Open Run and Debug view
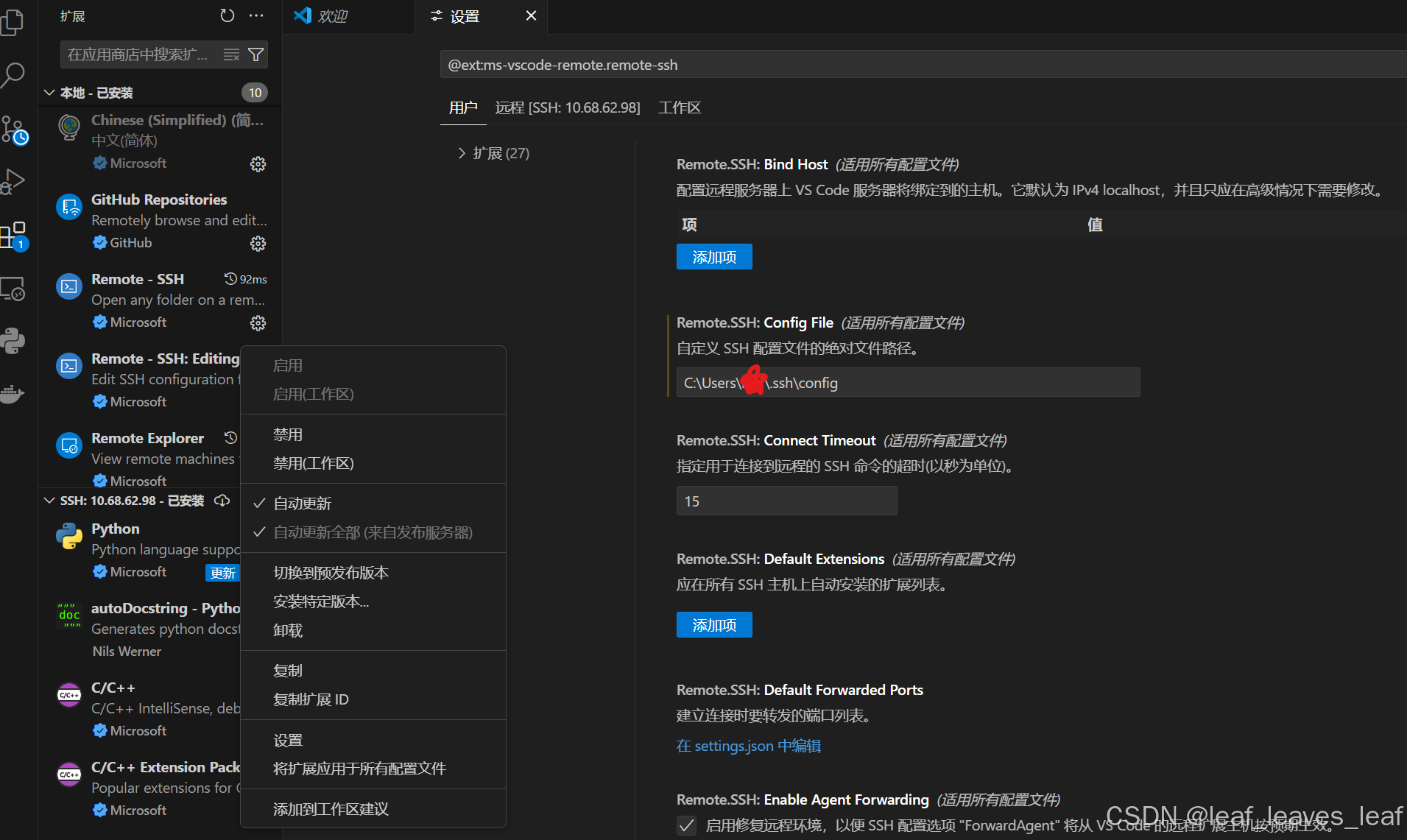1407x840 pixels. point(13,181)
